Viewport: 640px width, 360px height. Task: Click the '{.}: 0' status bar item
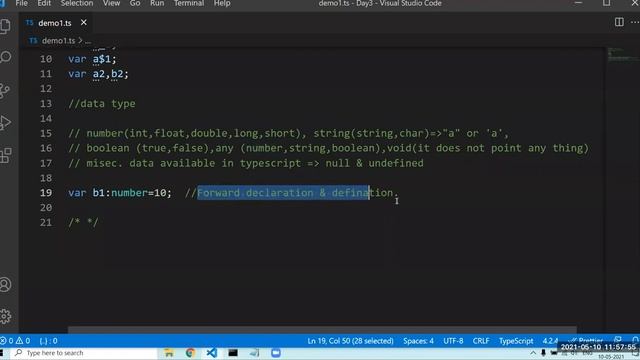click(x=49, y=340)
